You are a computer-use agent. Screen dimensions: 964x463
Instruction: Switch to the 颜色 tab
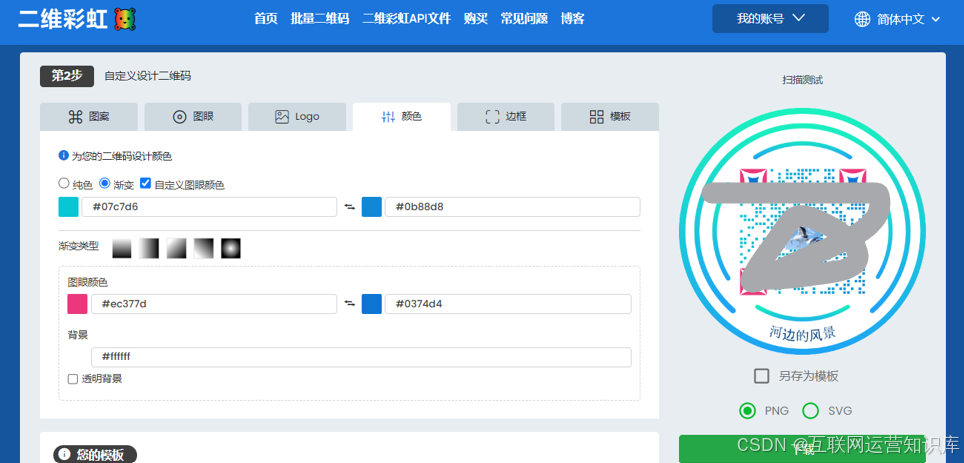pyautogui.click(x=401, y=117)
